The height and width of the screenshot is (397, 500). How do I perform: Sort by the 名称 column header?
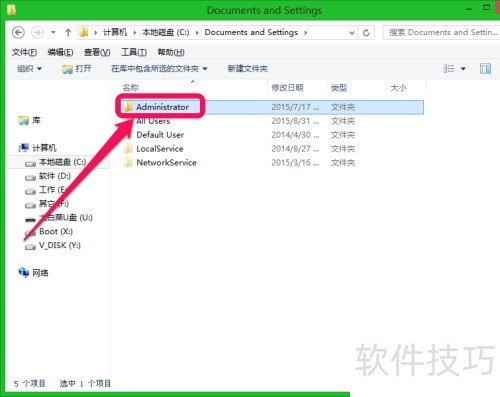(131, 88)
